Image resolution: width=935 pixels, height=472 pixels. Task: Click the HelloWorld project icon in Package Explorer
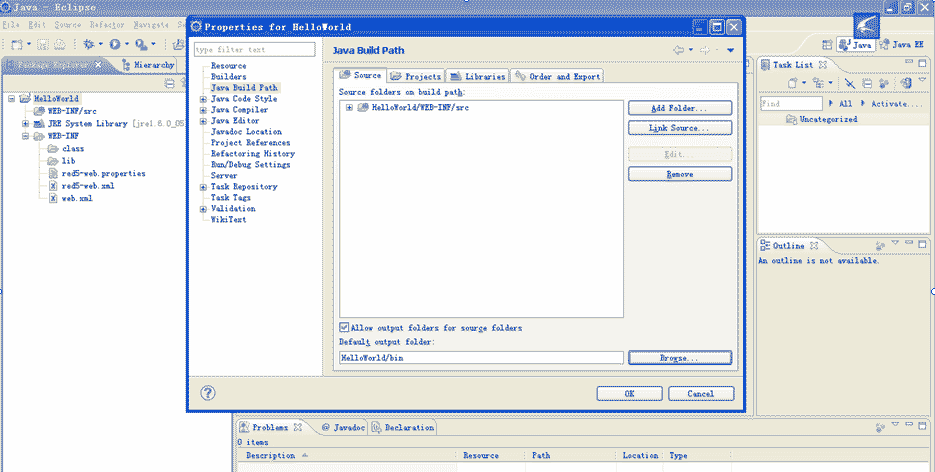pyautogui.click(x=25, y=98)
